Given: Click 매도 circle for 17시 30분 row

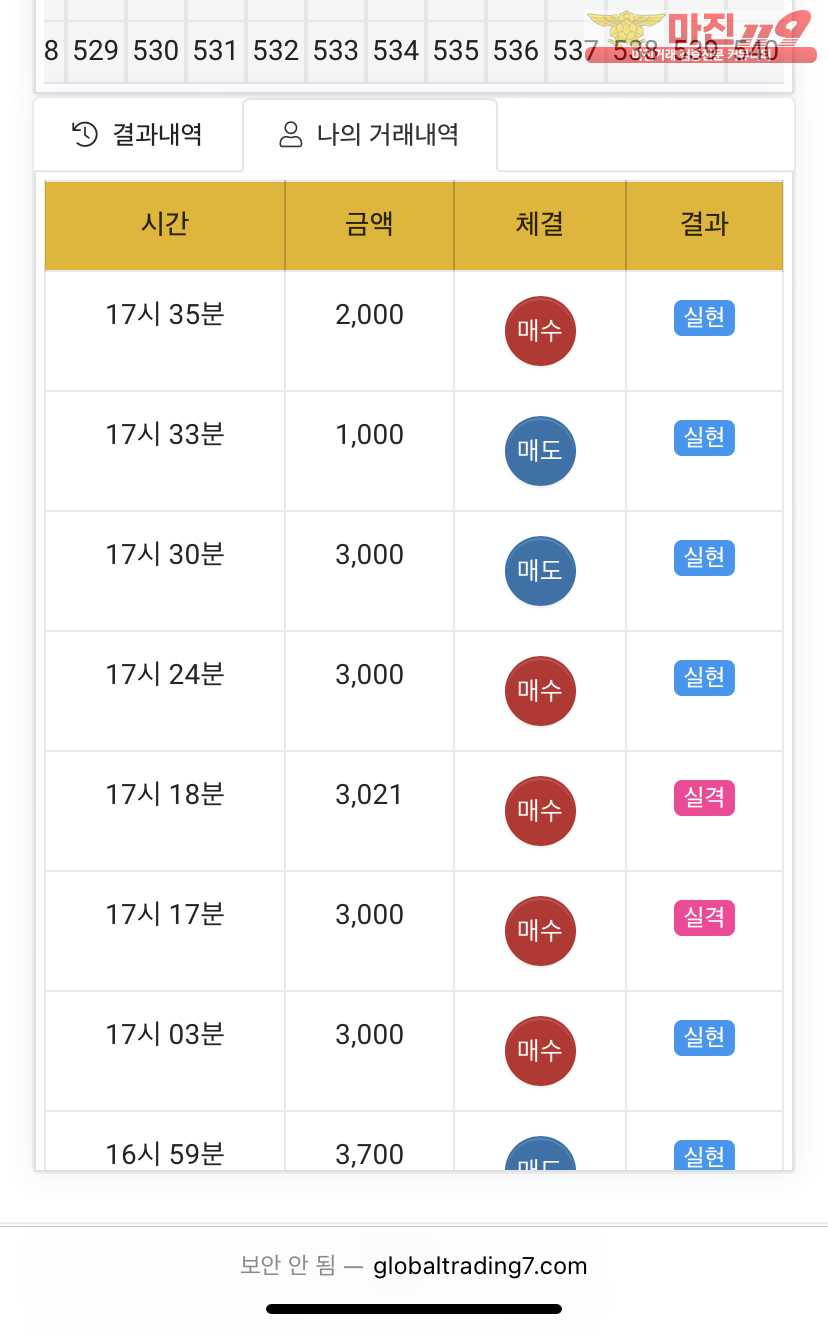Looking at the screenshot, I should (540, 571).
